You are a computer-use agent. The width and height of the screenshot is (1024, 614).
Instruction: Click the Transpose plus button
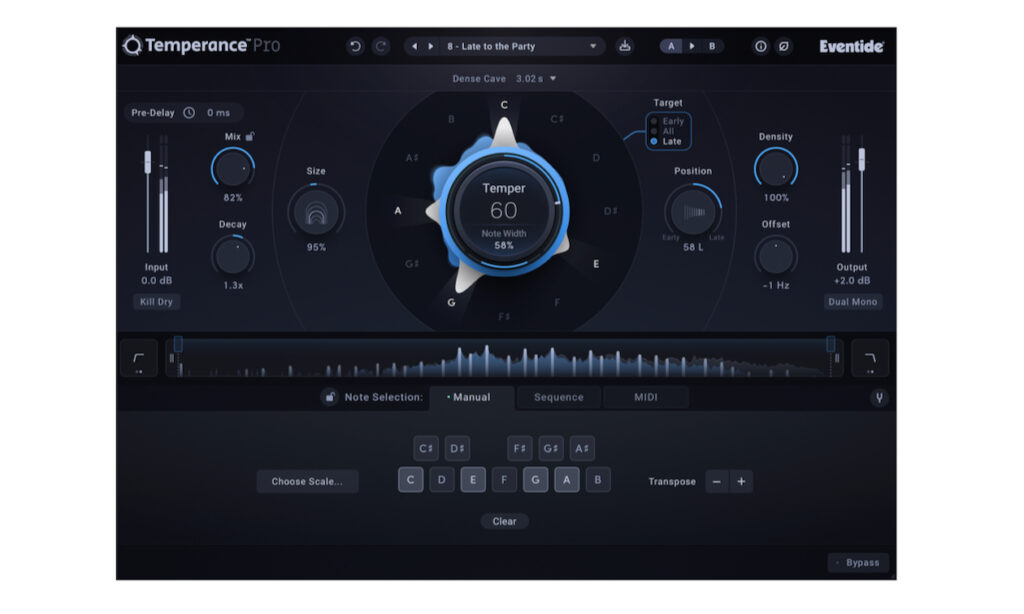pyautogui.click(x=741, y=481)
